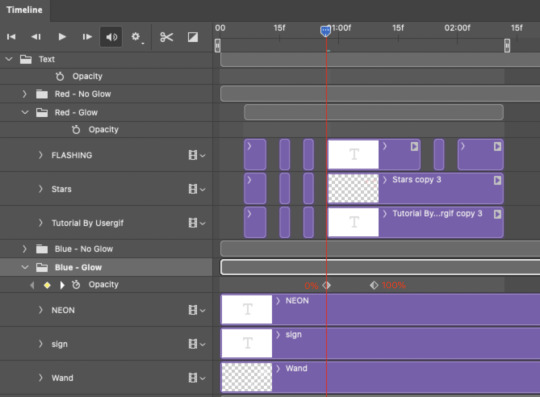Select the Stars copy 3 clip
This screenshot has width=540, height=397.
416,189
